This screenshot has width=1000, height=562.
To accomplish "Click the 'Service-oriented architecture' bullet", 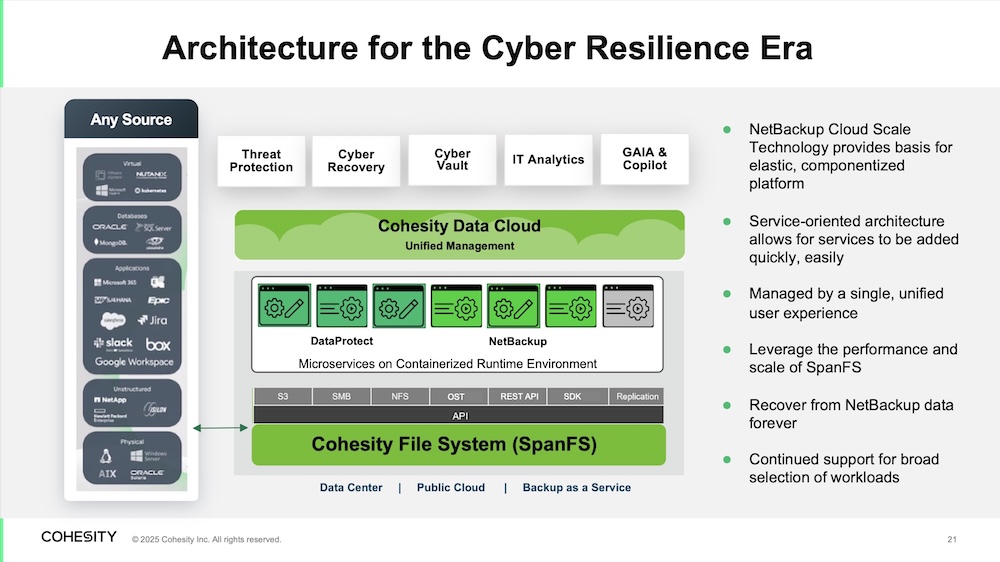I will tap(854, 239).
